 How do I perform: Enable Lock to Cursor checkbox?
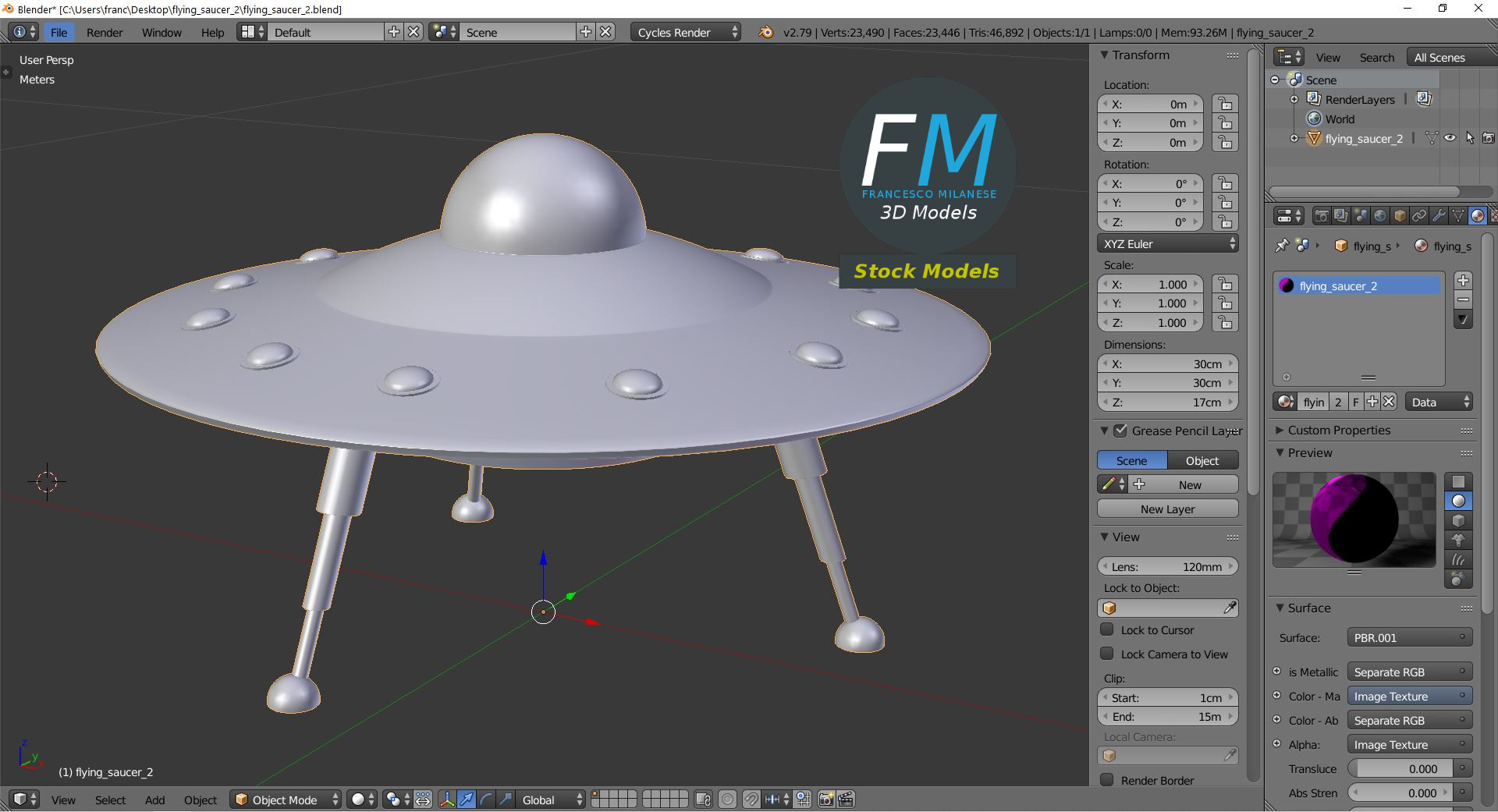tap(1106, 629)
